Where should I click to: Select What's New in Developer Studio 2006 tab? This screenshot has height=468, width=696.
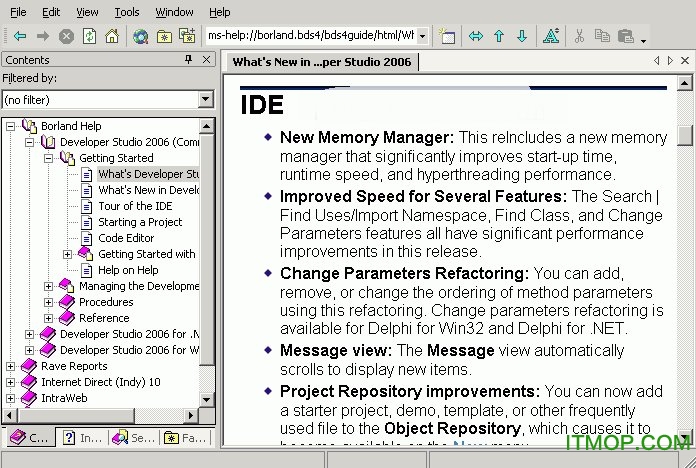pos(322,62)
